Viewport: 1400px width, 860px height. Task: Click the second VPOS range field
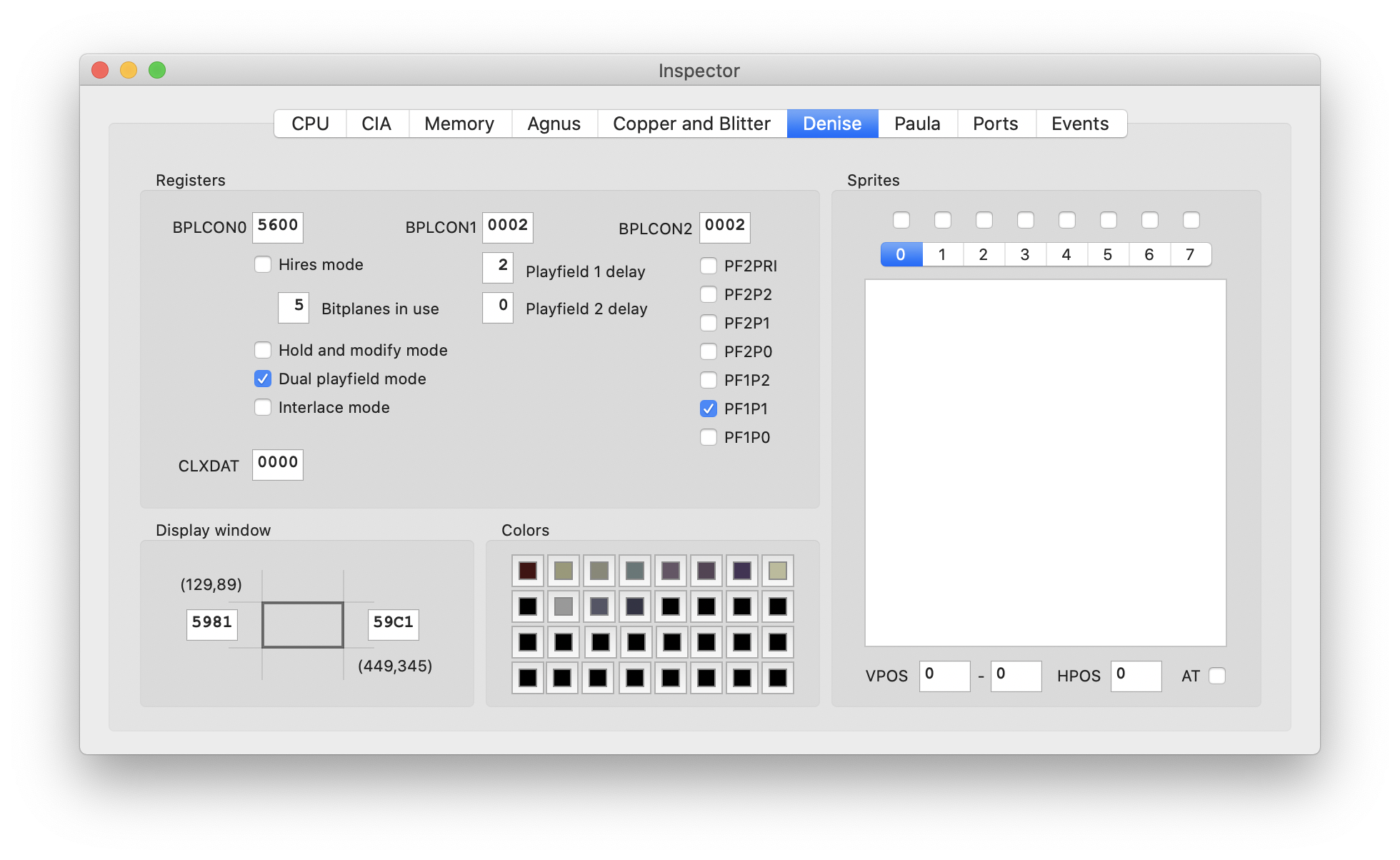click(1016, 676)
